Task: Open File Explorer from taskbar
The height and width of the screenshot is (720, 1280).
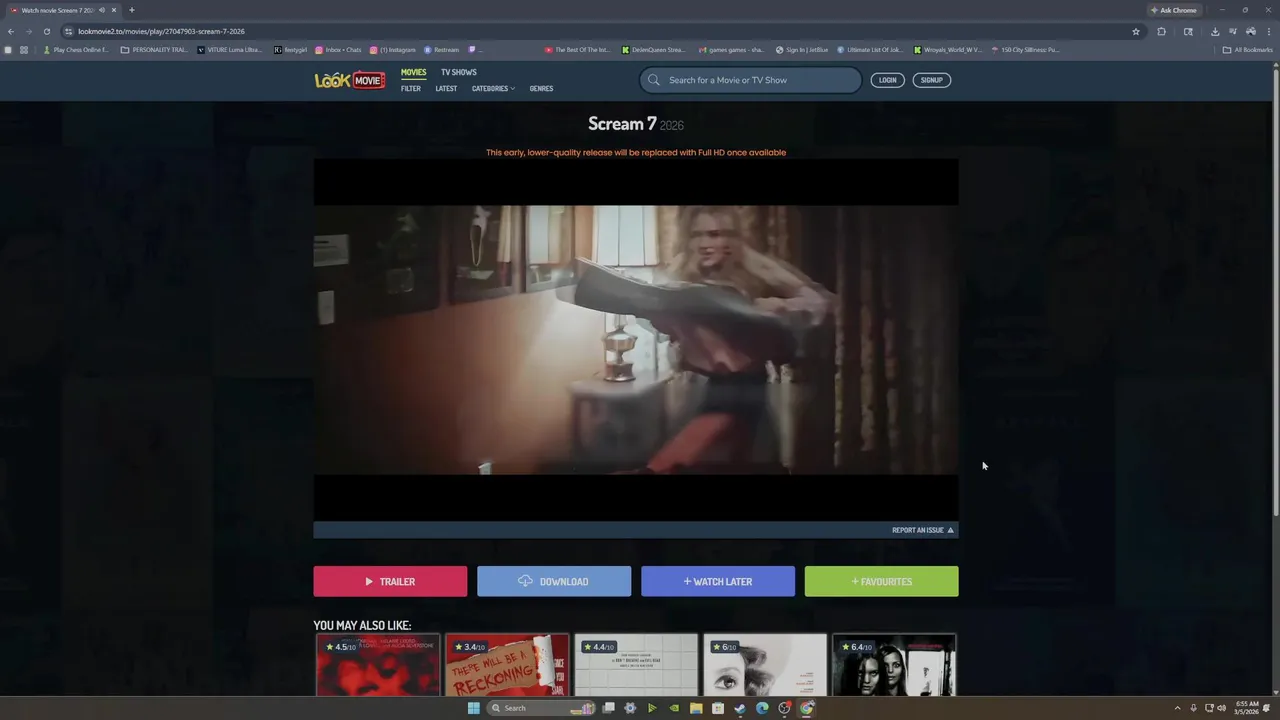Action: coord(695,708)
